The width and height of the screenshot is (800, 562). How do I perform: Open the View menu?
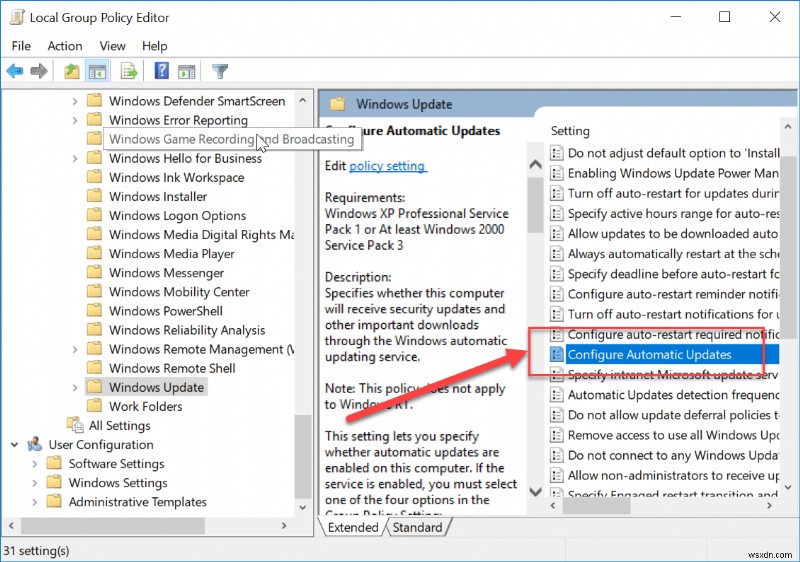tap(112, 46)
